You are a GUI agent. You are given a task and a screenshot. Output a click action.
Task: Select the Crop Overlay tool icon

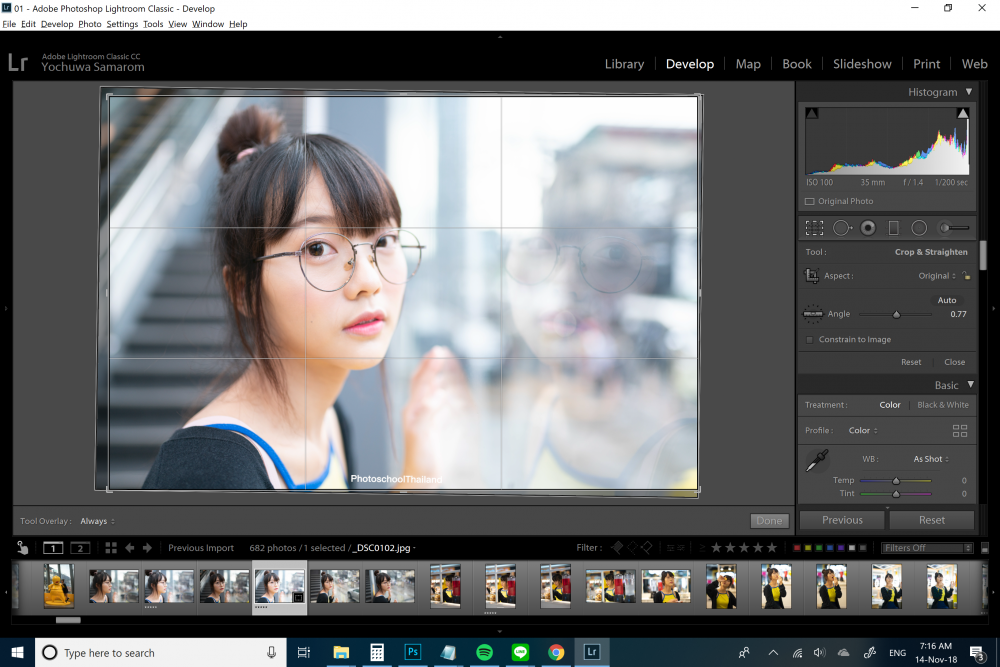[814, 228]
